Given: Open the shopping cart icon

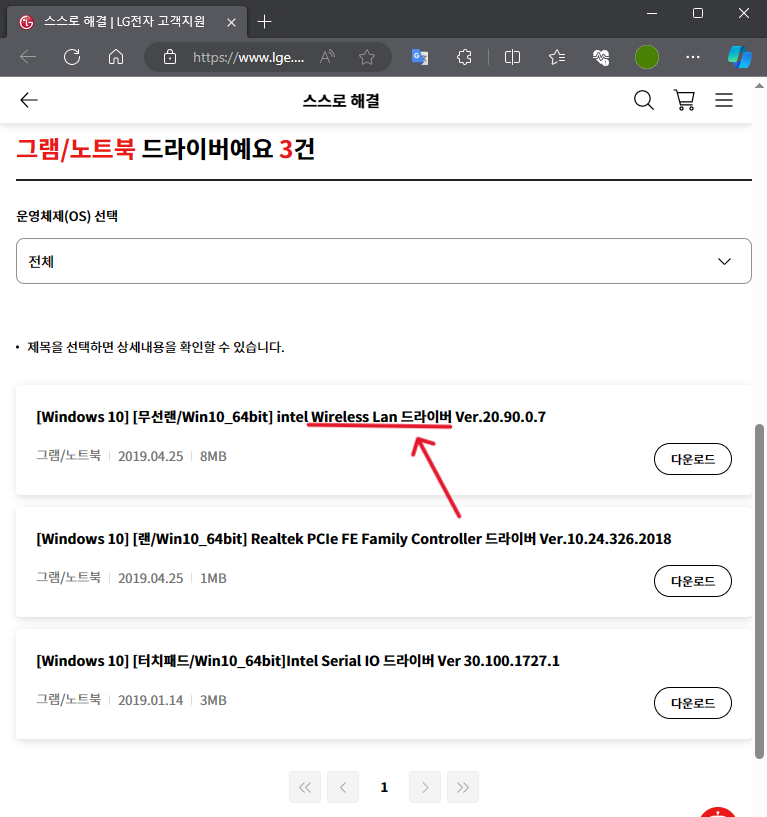Looking at the screenshot, I should 684,100.
